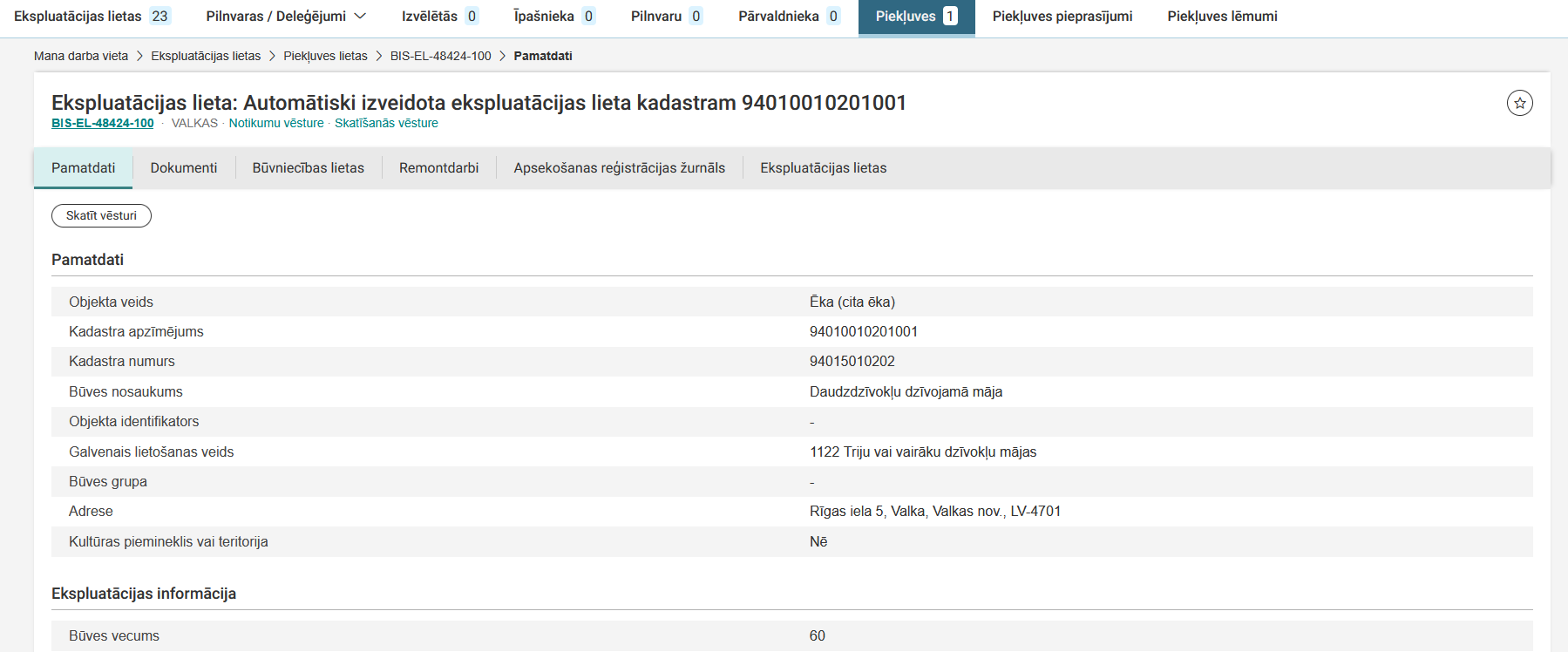This screenshot has height=652, width=1568.
Task: Open the Būvniecības lietas tab
Action: pos(308,167)
